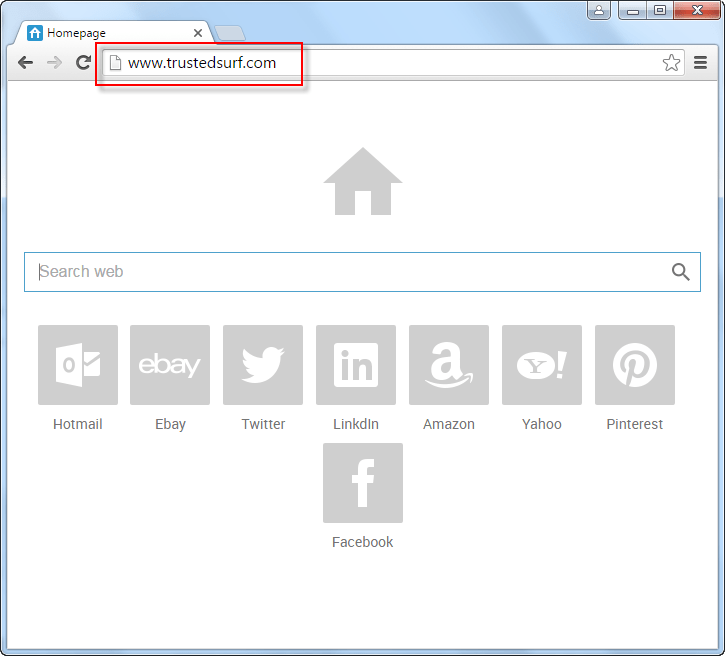Screen dimensions: 725x656
Task: Close the Homepage tab
Action: [198, 33]
